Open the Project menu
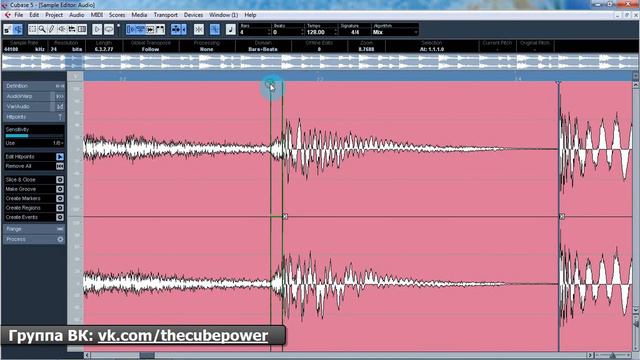The width and height of the screenshot is (640, 360). pyautogui.click(x=54, y=15)
